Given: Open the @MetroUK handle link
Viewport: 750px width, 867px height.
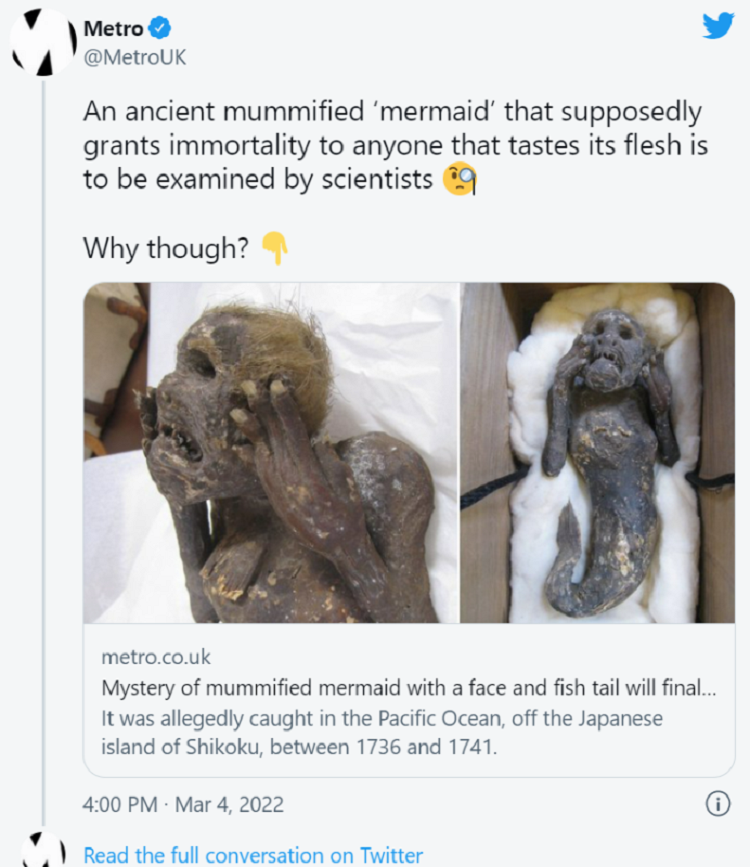Looking at the screenshot, I should point(134,58).
